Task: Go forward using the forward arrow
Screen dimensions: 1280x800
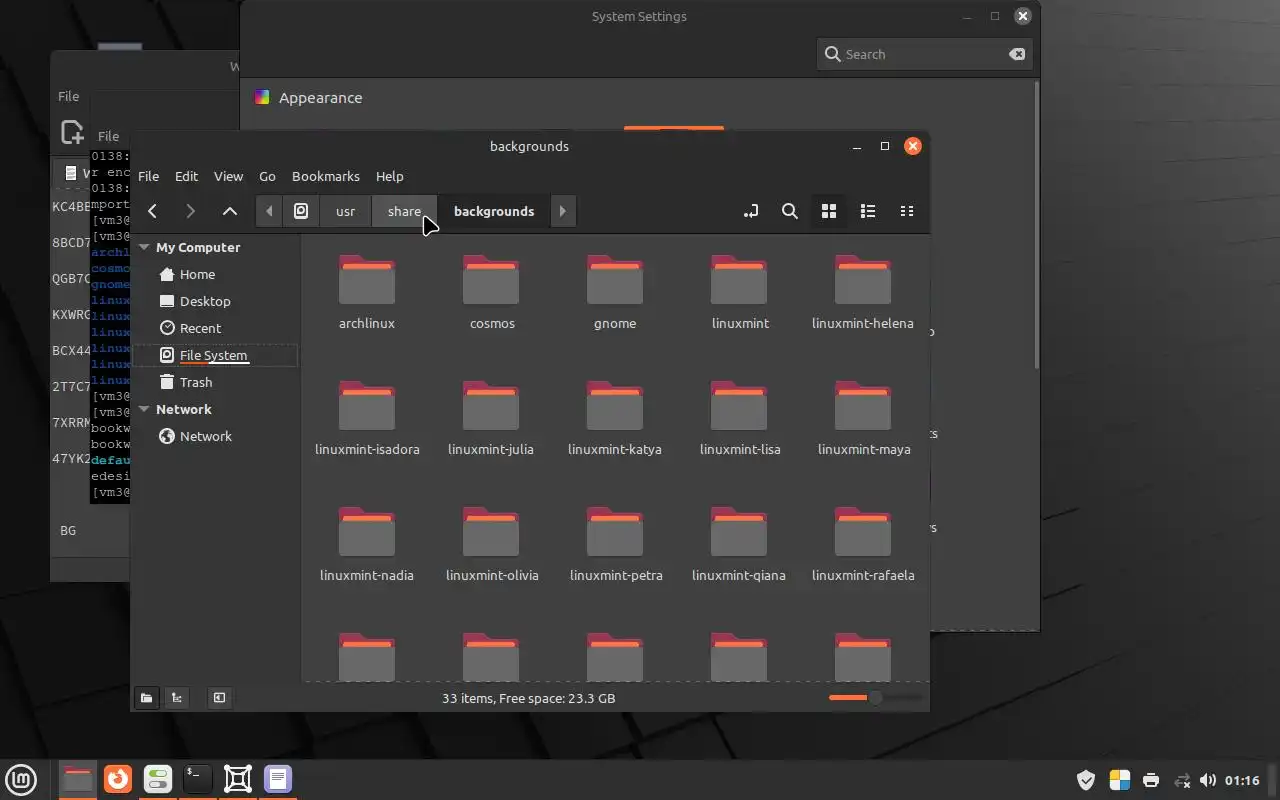Action: point(190,211)
